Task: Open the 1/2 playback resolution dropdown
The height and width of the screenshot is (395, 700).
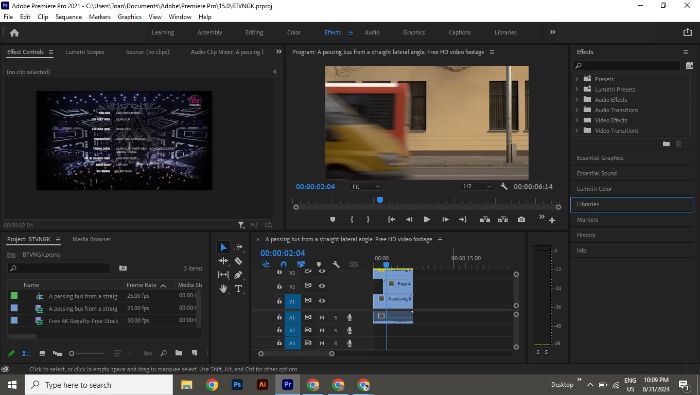Action: coord(477,187)
